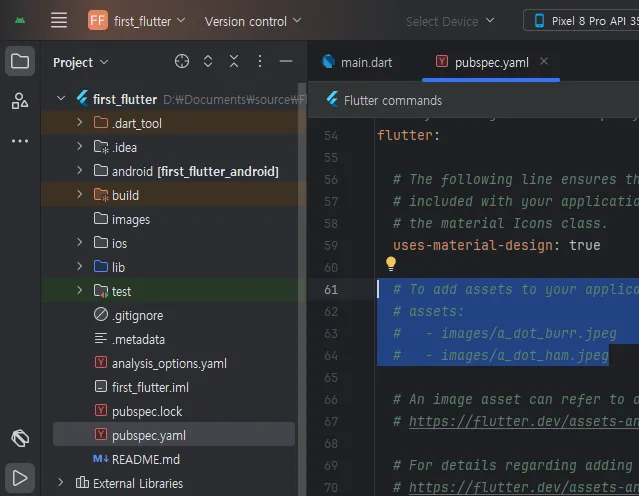
Task: Select README.md file
Action: tap(145, 459)
